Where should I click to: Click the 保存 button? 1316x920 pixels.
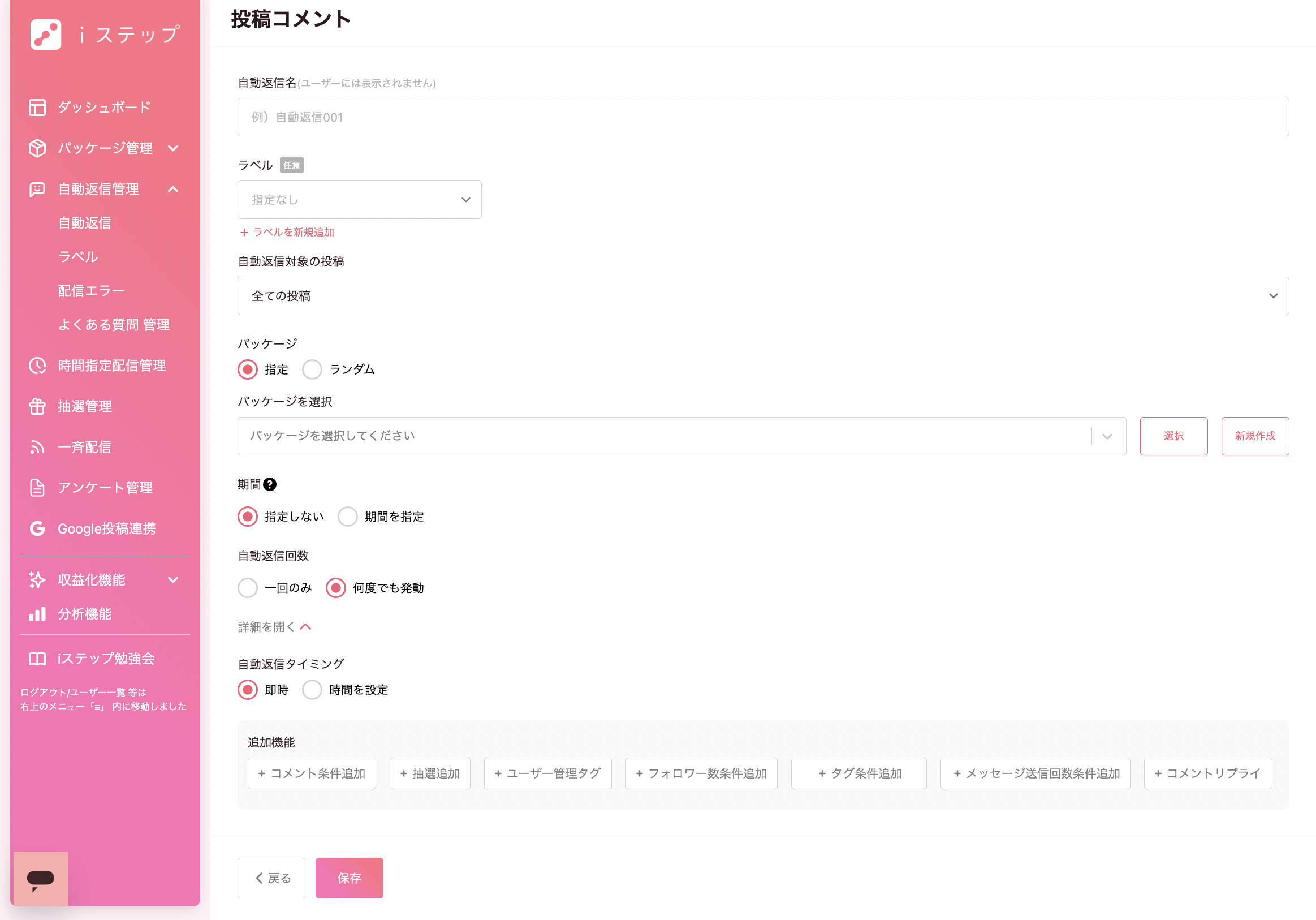(349, 878)
